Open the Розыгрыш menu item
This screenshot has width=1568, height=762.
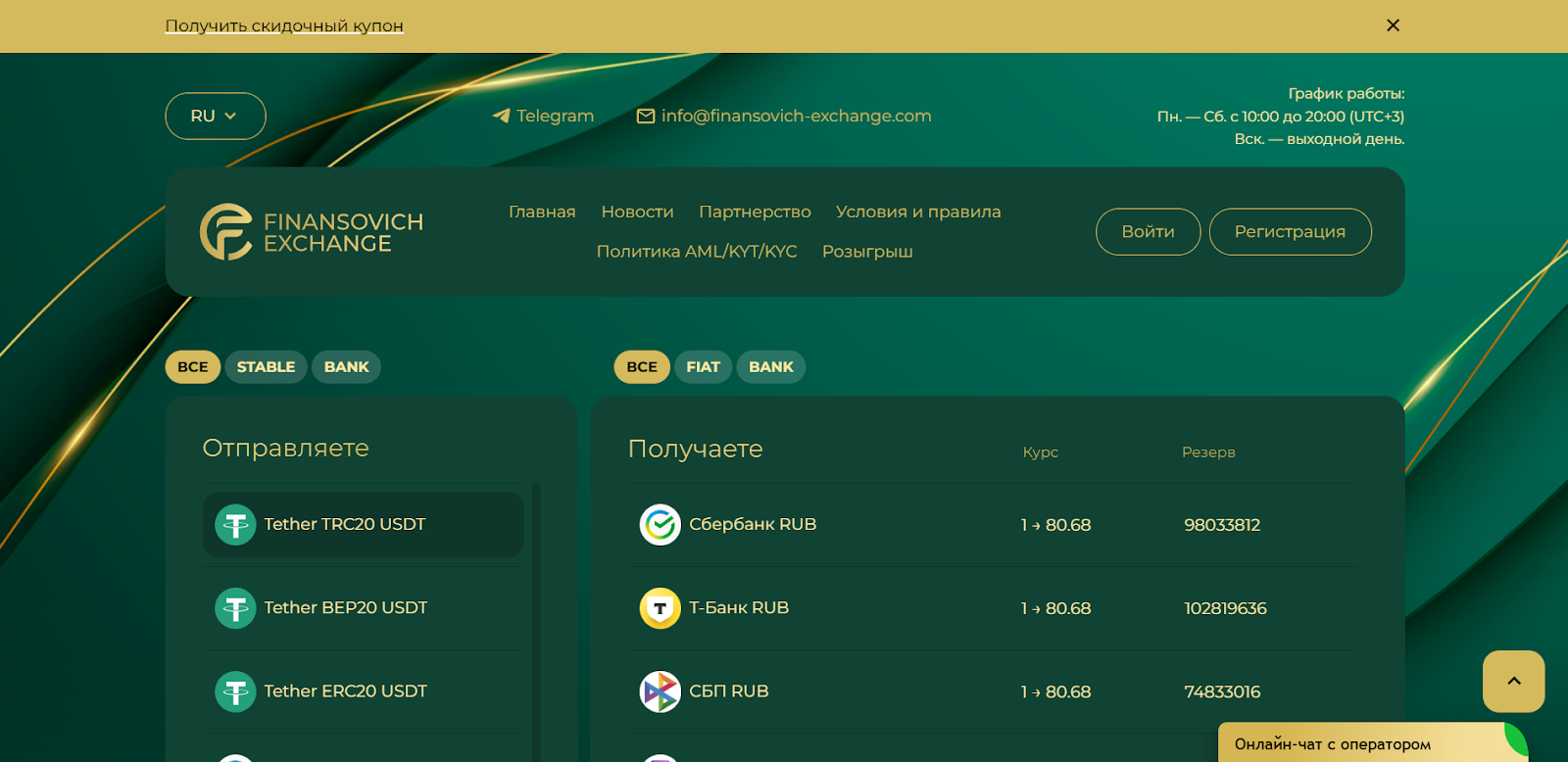pyautogui.click(x=867, y=252)
